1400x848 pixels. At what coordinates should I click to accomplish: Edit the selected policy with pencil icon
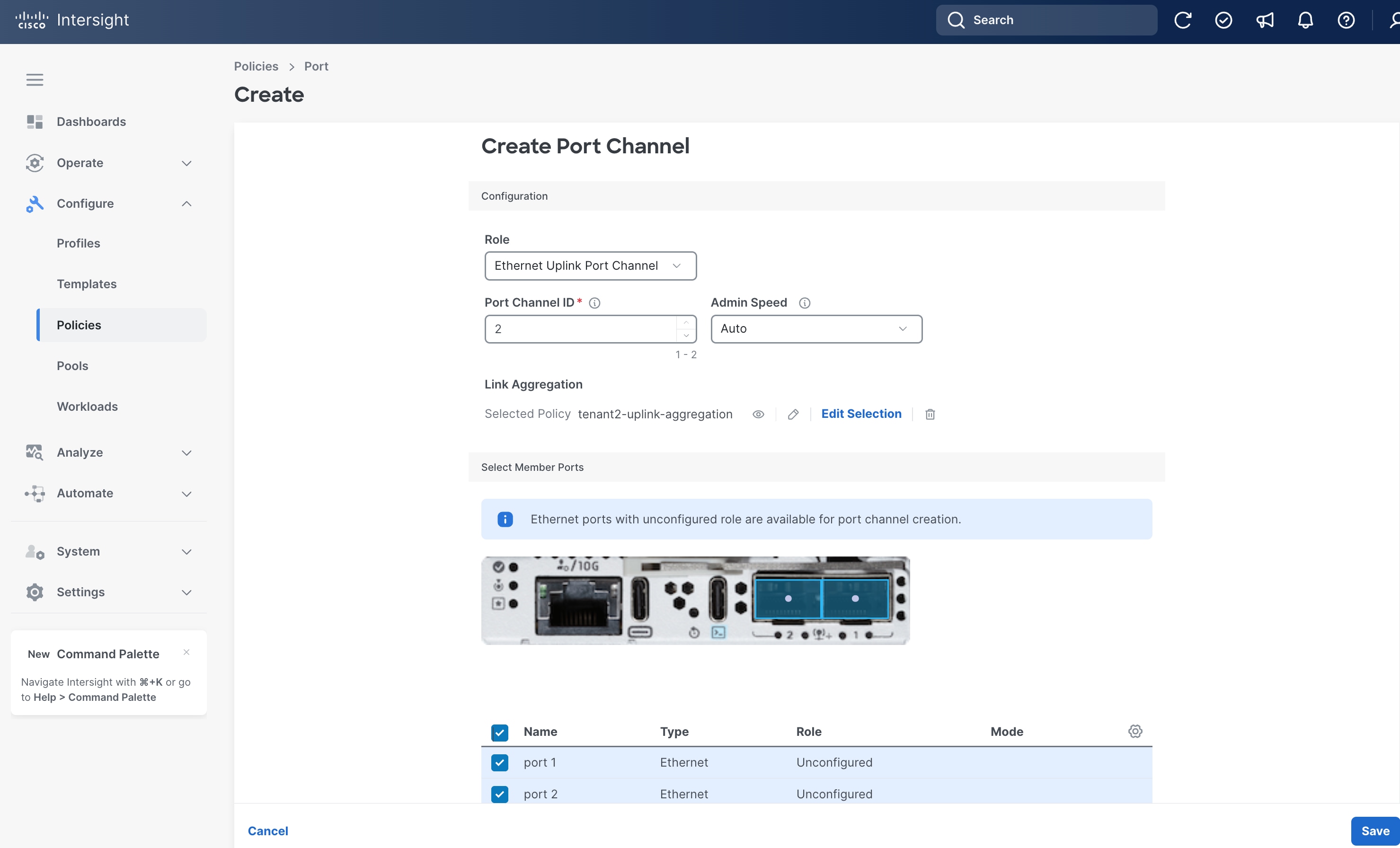click(793, 414)
